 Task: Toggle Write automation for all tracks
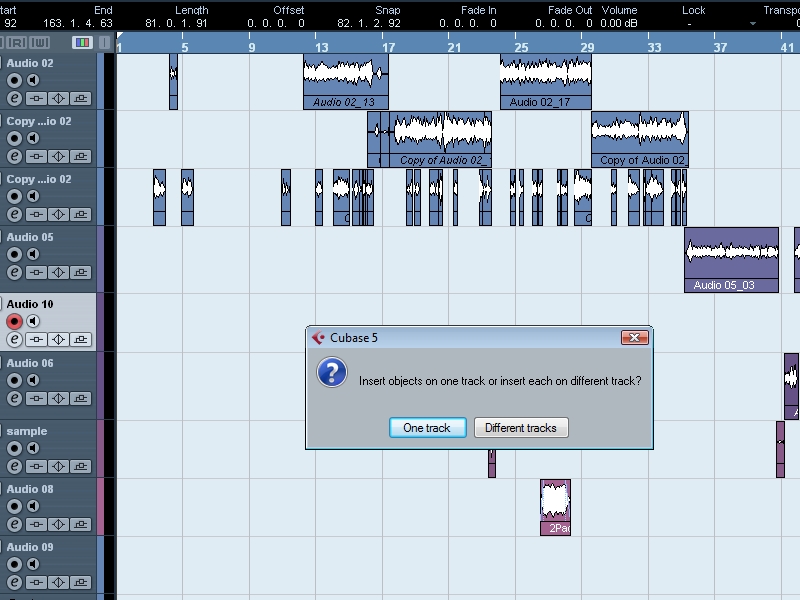coord(40,42)
